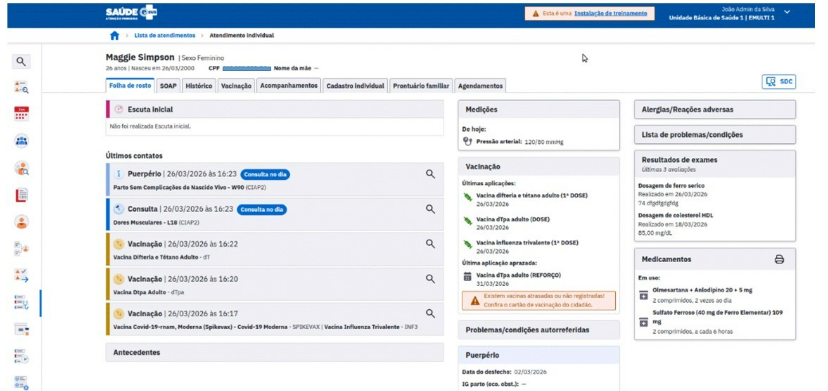Go back to Lista de atendimentos breadcrumb
This screenshot has width=828, height=391.
tap(165, 35)
